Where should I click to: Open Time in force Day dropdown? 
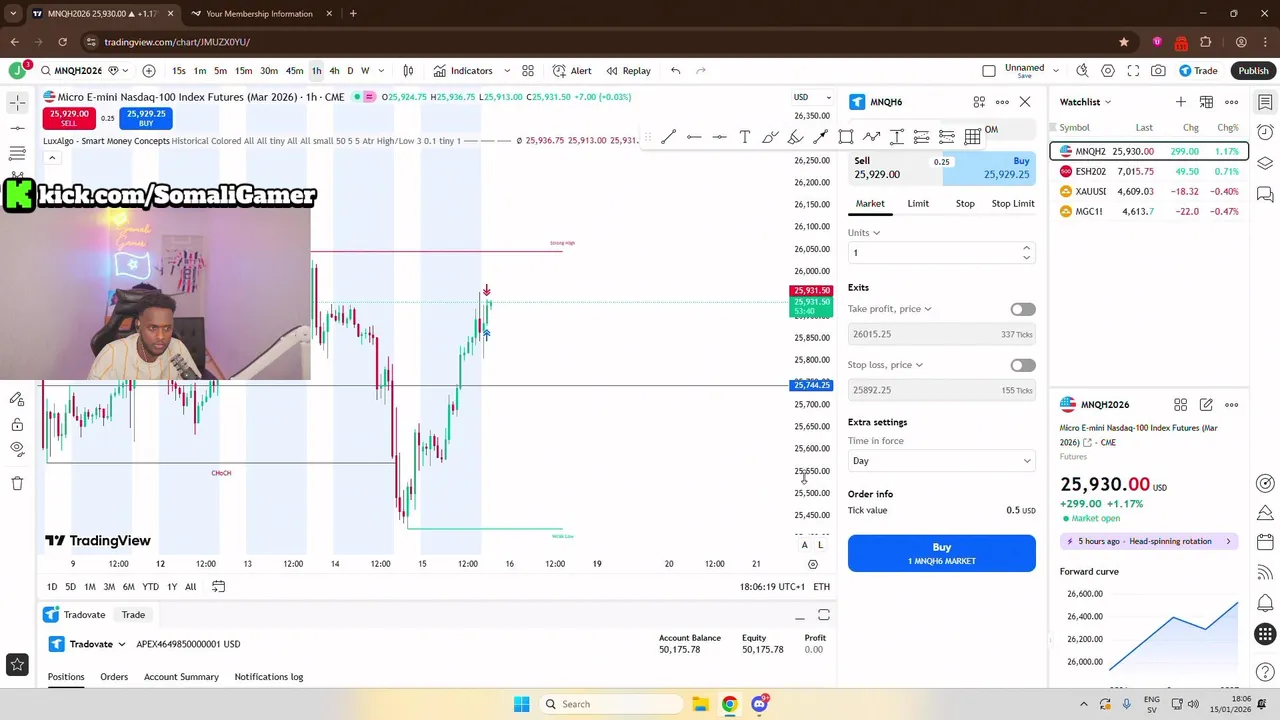coord(941,461)
